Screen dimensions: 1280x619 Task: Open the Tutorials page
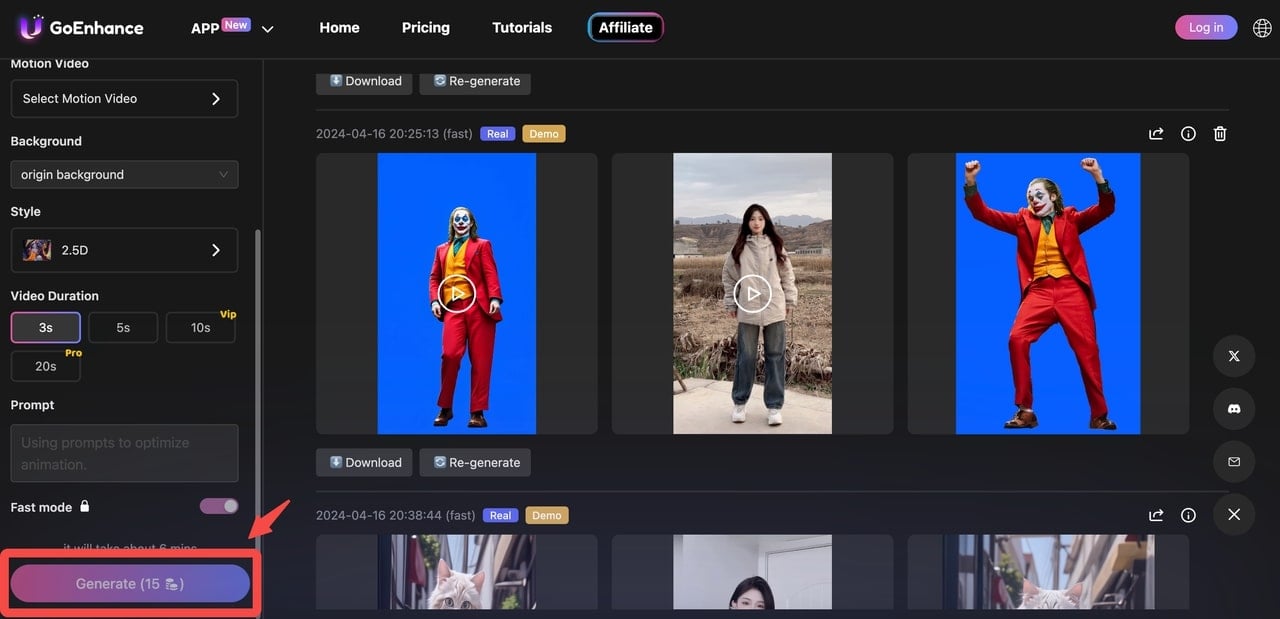coord(522,28)
